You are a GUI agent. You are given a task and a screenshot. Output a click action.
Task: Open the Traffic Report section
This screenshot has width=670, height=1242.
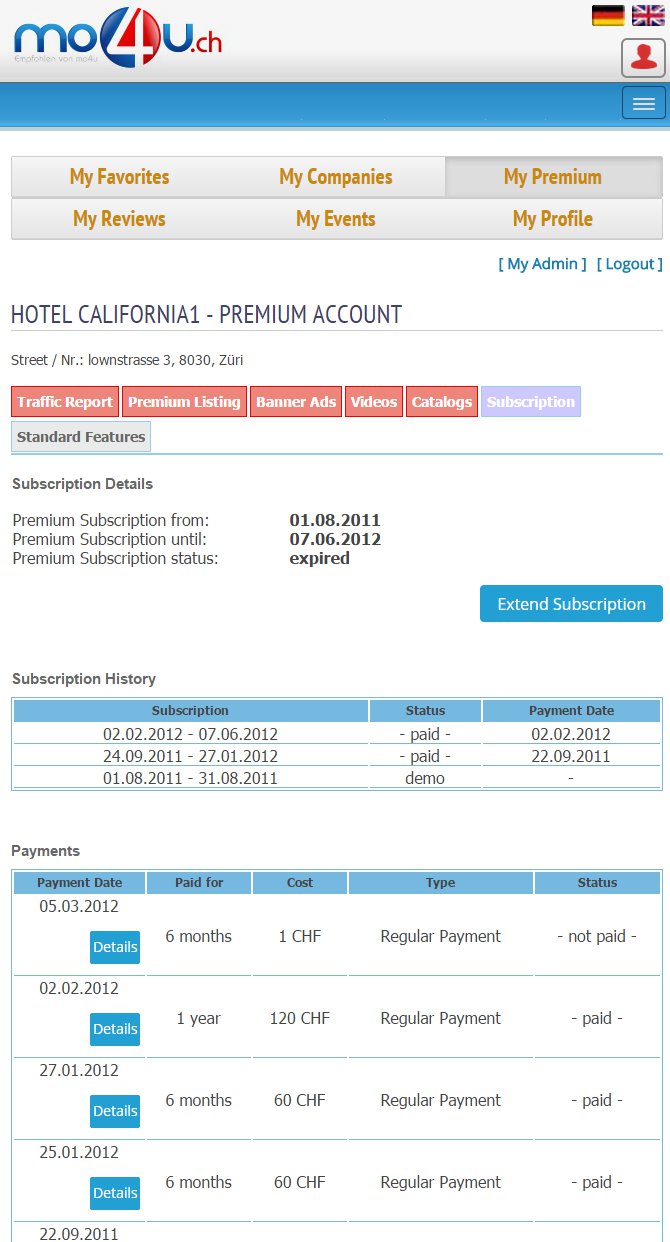[x=65, y=402]
